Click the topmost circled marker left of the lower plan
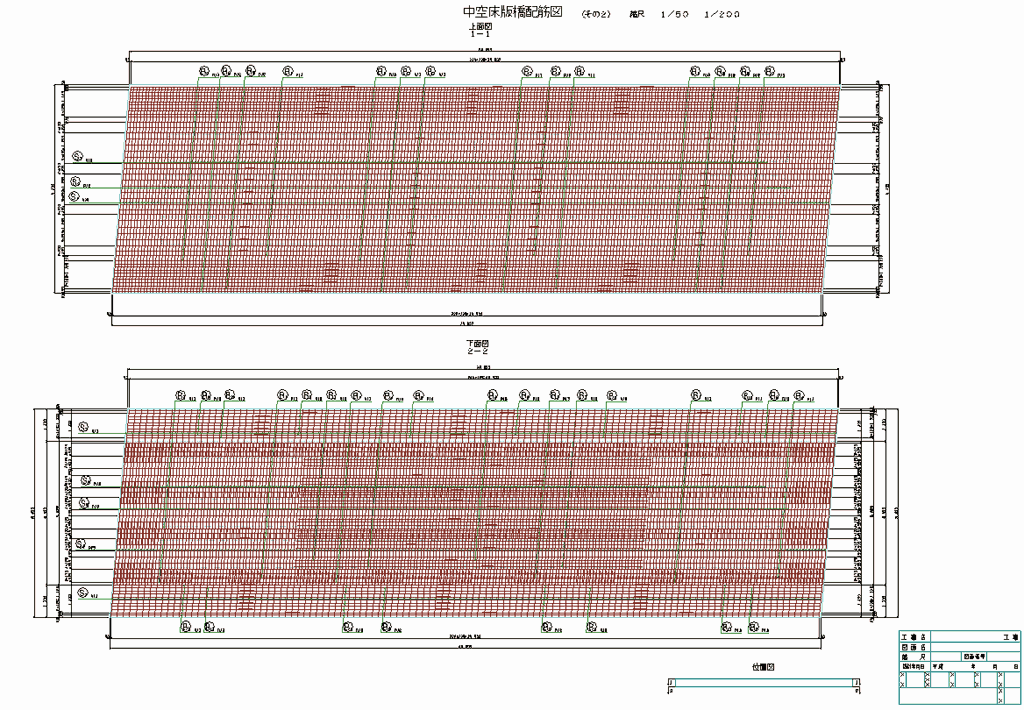Viewport: 1024px width, 710px height. [81, 428]
